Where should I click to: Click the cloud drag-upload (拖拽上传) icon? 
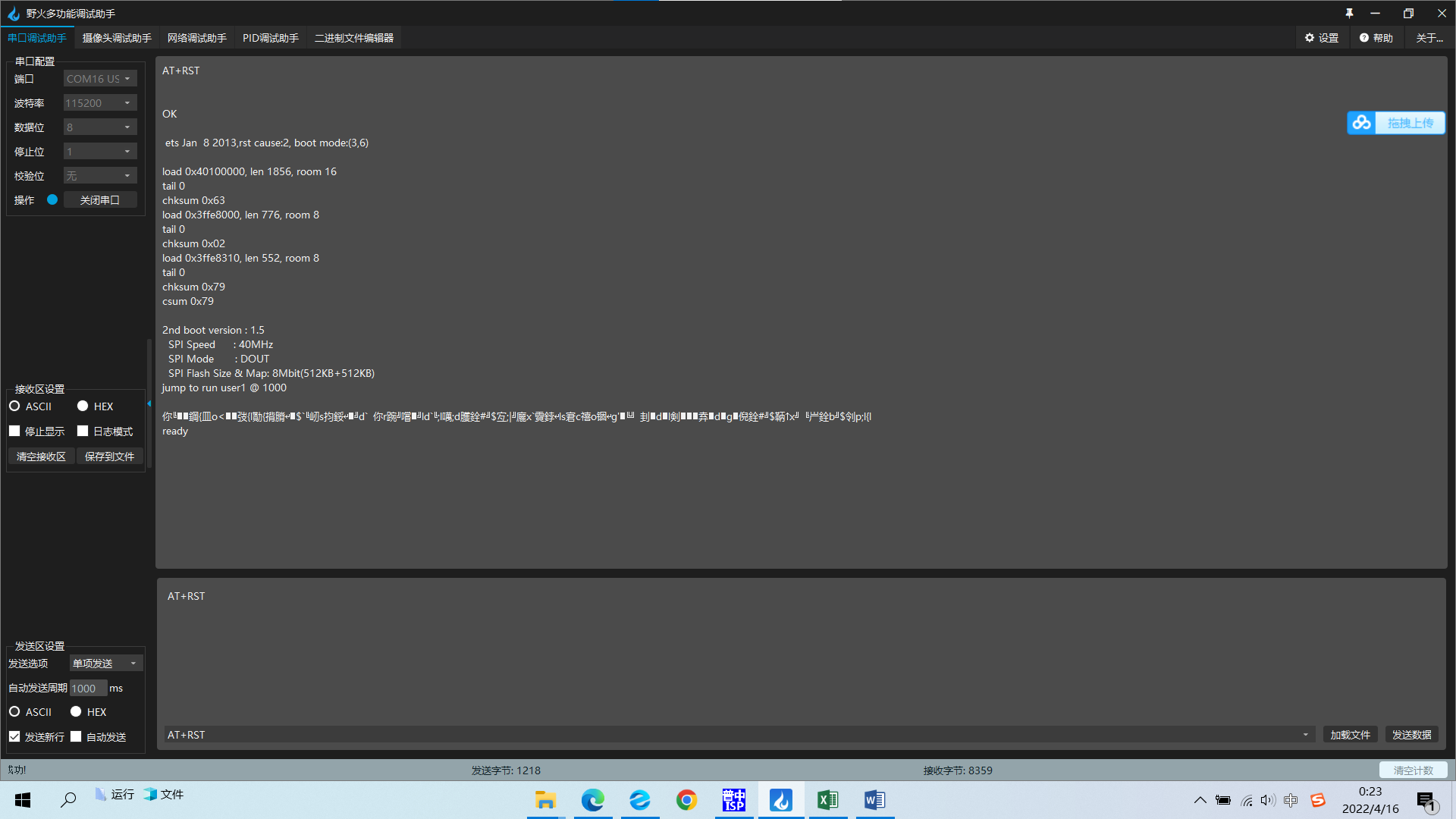pyautogui.click(x=1362, y=123)
